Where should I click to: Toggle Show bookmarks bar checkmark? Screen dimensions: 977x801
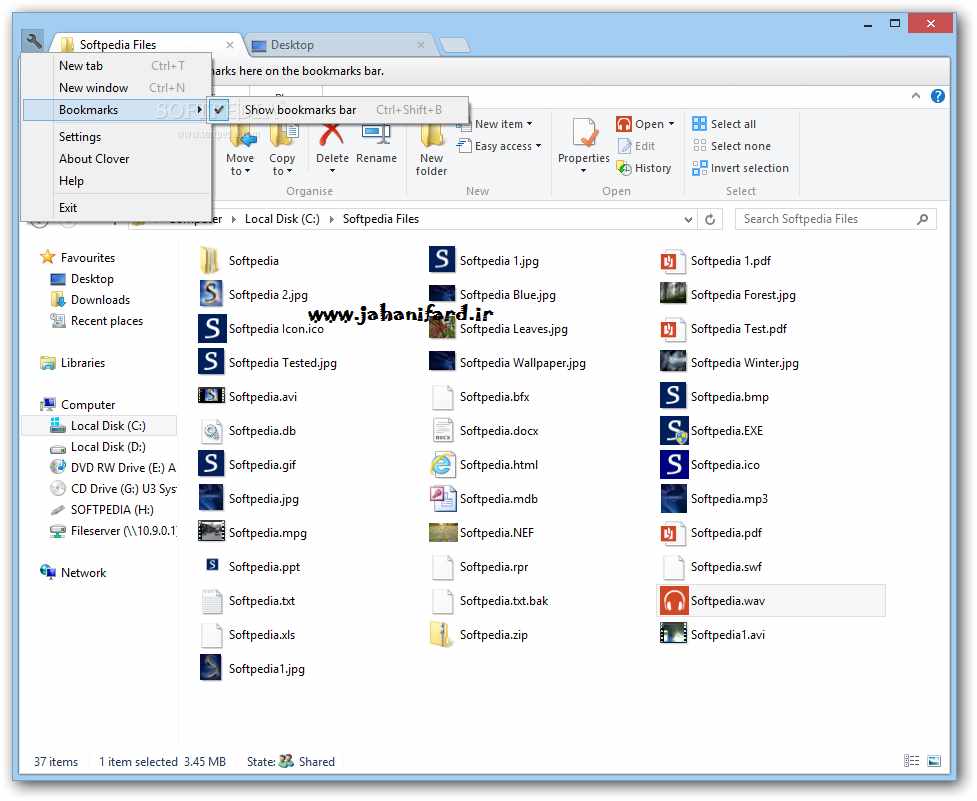[x=221, y=110]
